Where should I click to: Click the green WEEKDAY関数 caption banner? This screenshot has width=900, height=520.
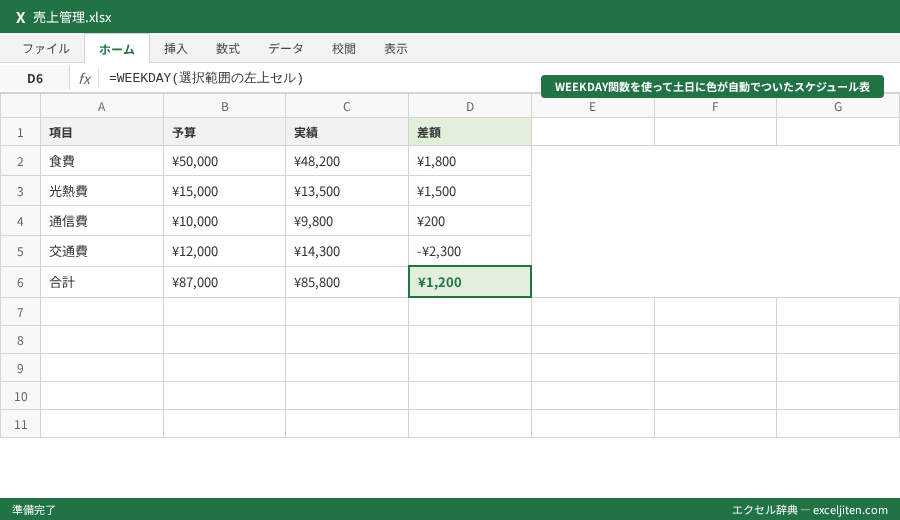(x=712, y=87)
